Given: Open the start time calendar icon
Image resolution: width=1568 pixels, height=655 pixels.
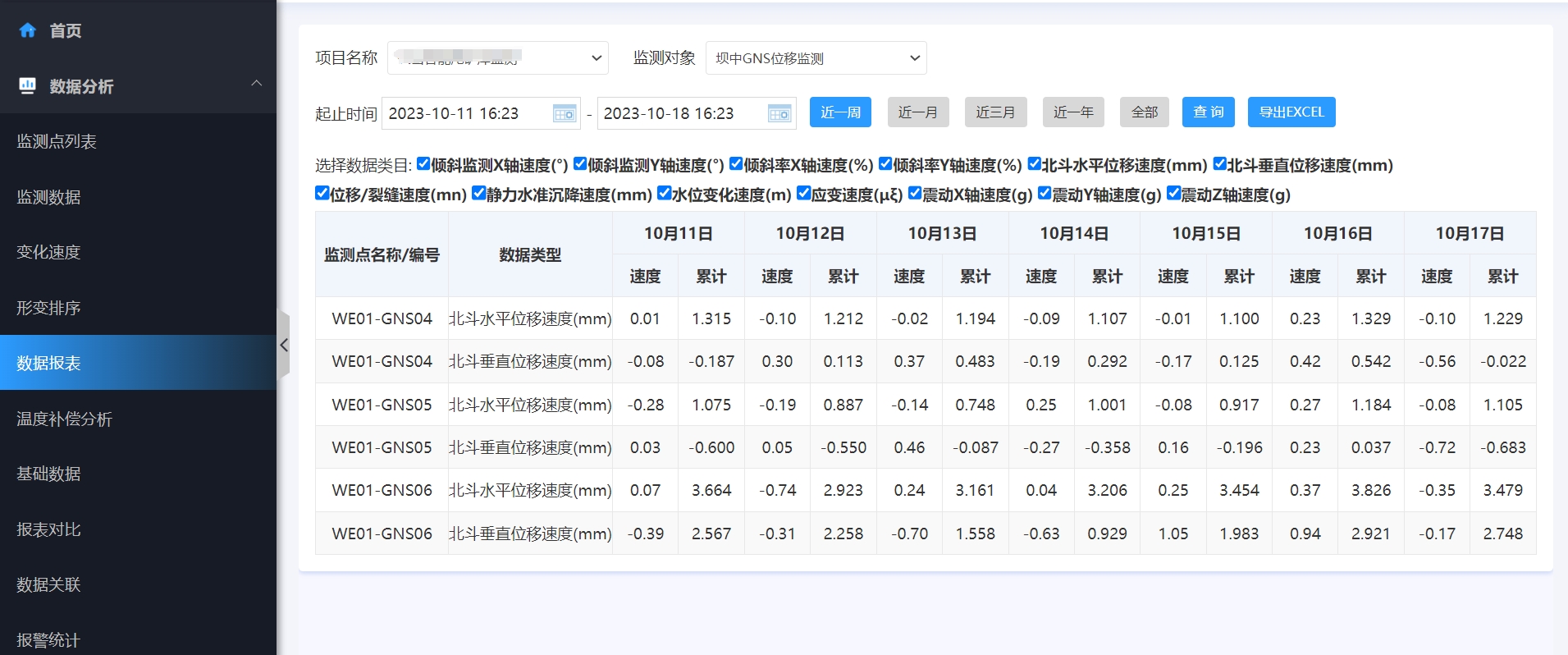Looking at the screenshot, I should coord(565,113).
